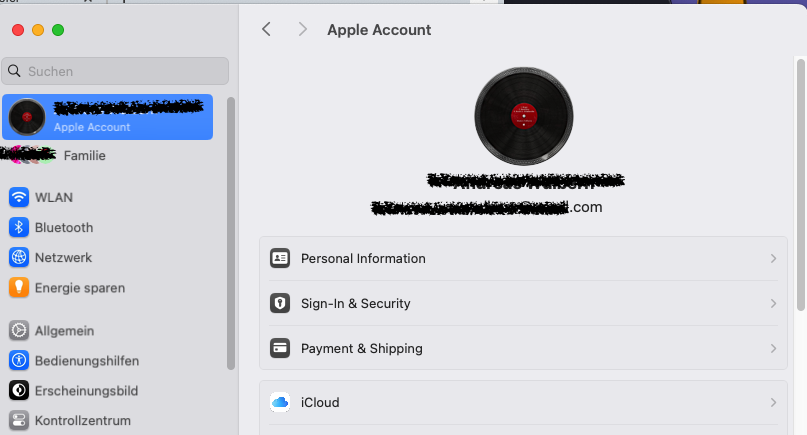Open Erscheinungsbild settings
The height and width of the screenshot is (435, 807).
click(x=108, y=390)
